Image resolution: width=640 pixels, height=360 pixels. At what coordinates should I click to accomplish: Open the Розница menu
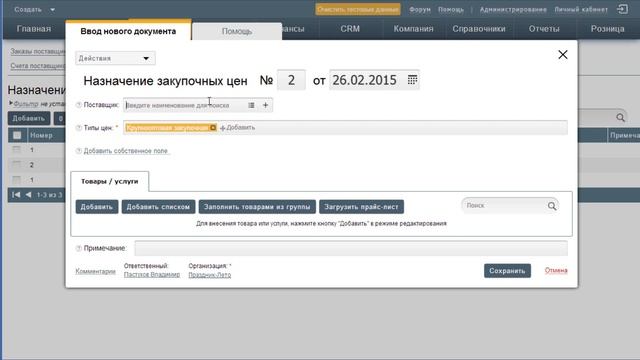(x=608, y=29)
